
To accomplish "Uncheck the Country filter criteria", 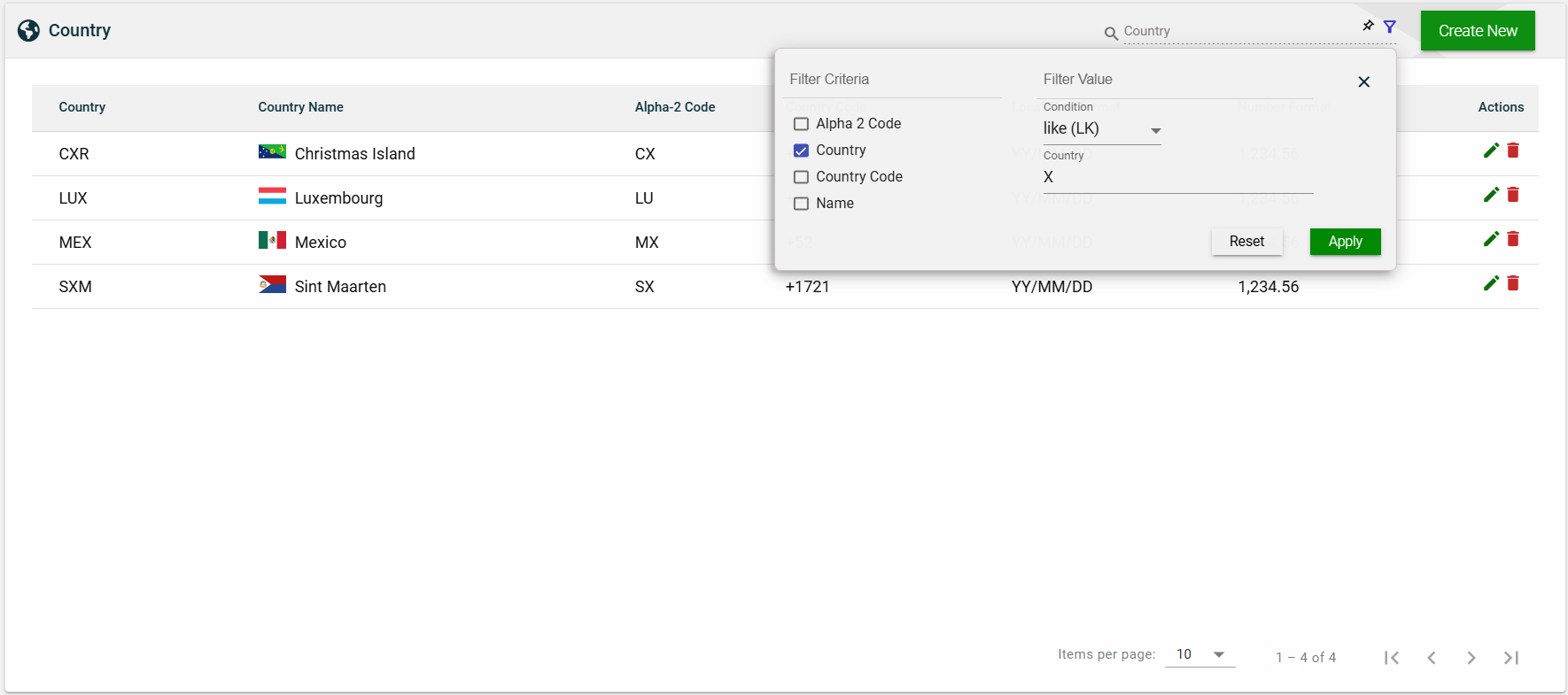I will (801, 151).
